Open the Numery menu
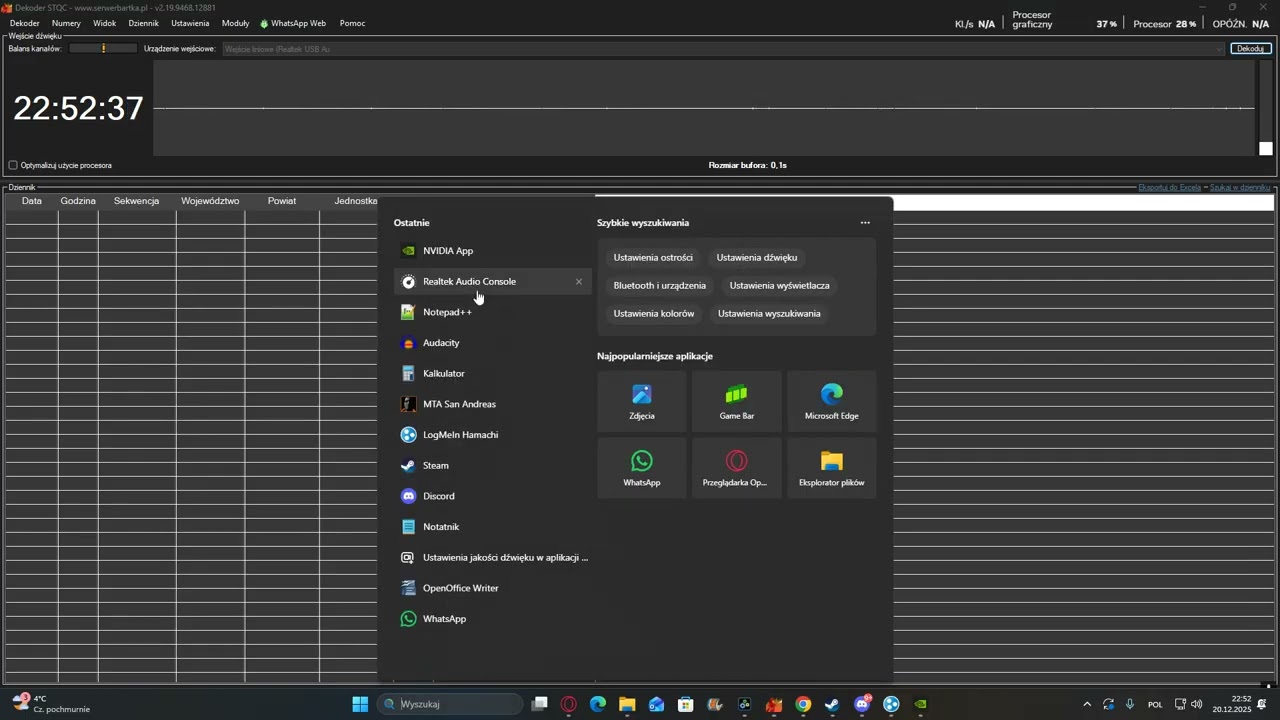 [x=66, y=23]
